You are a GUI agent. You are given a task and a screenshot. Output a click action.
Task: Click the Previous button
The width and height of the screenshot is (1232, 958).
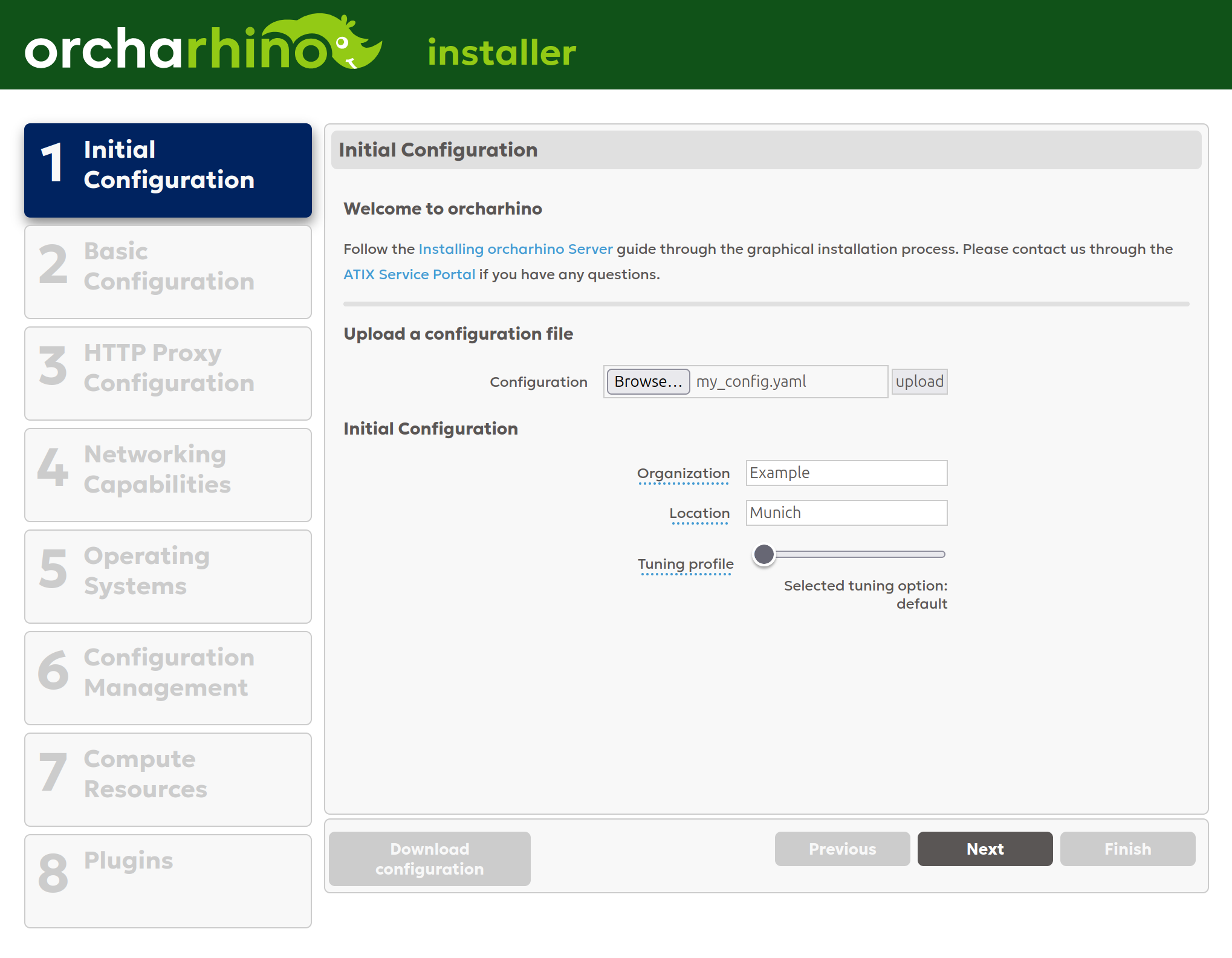point(842,849)
